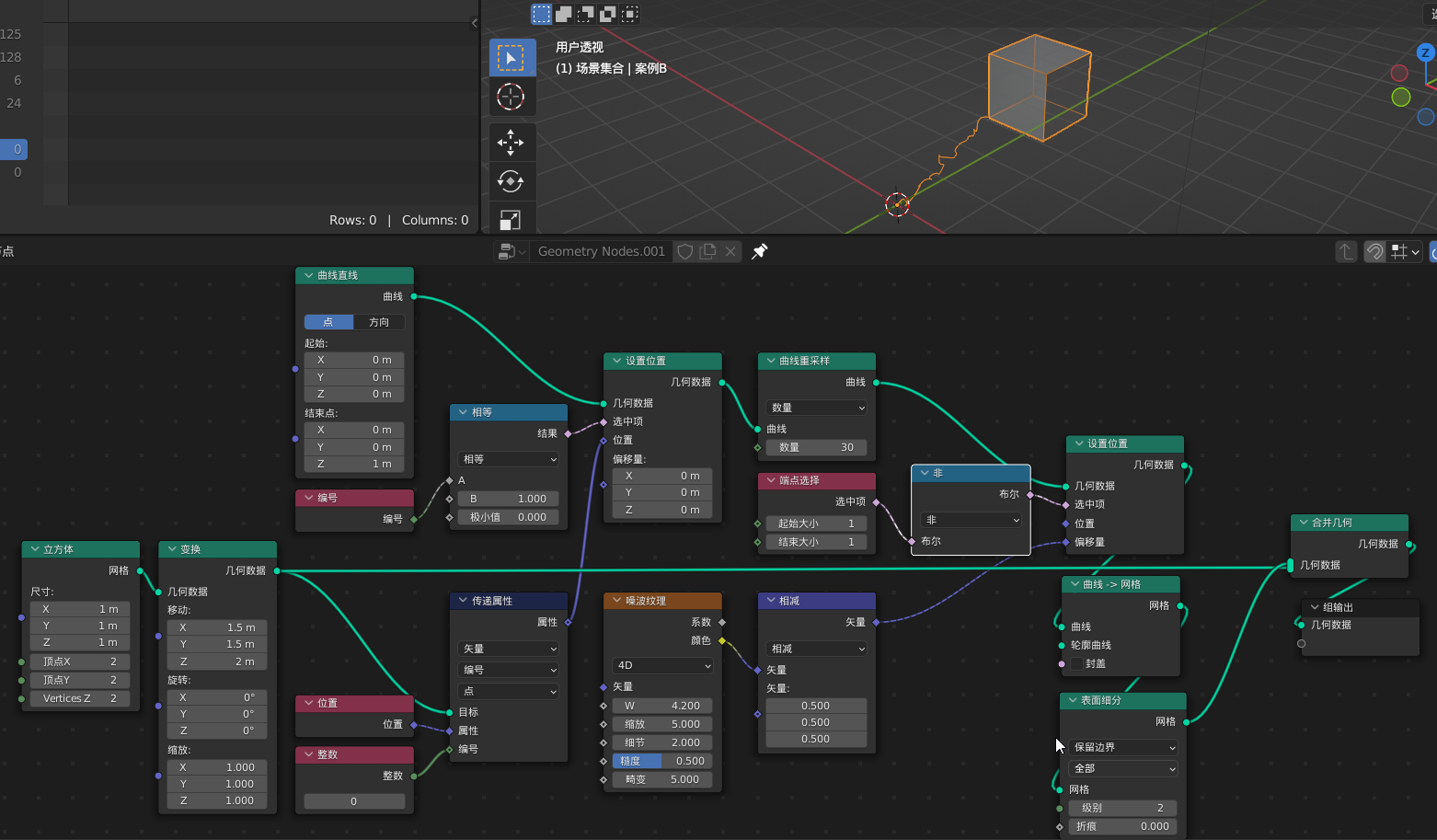Edit the W 4.200 field in 噪波纹理

tap(662, 706)
